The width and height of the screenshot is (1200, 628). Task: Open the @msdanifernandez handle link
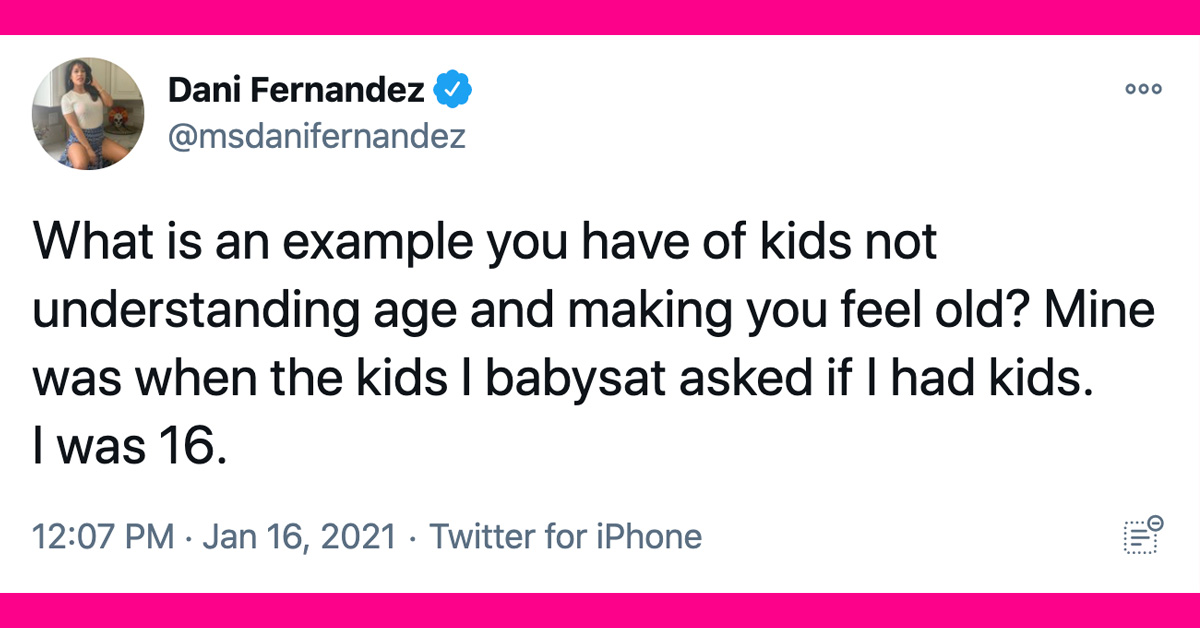317,135
